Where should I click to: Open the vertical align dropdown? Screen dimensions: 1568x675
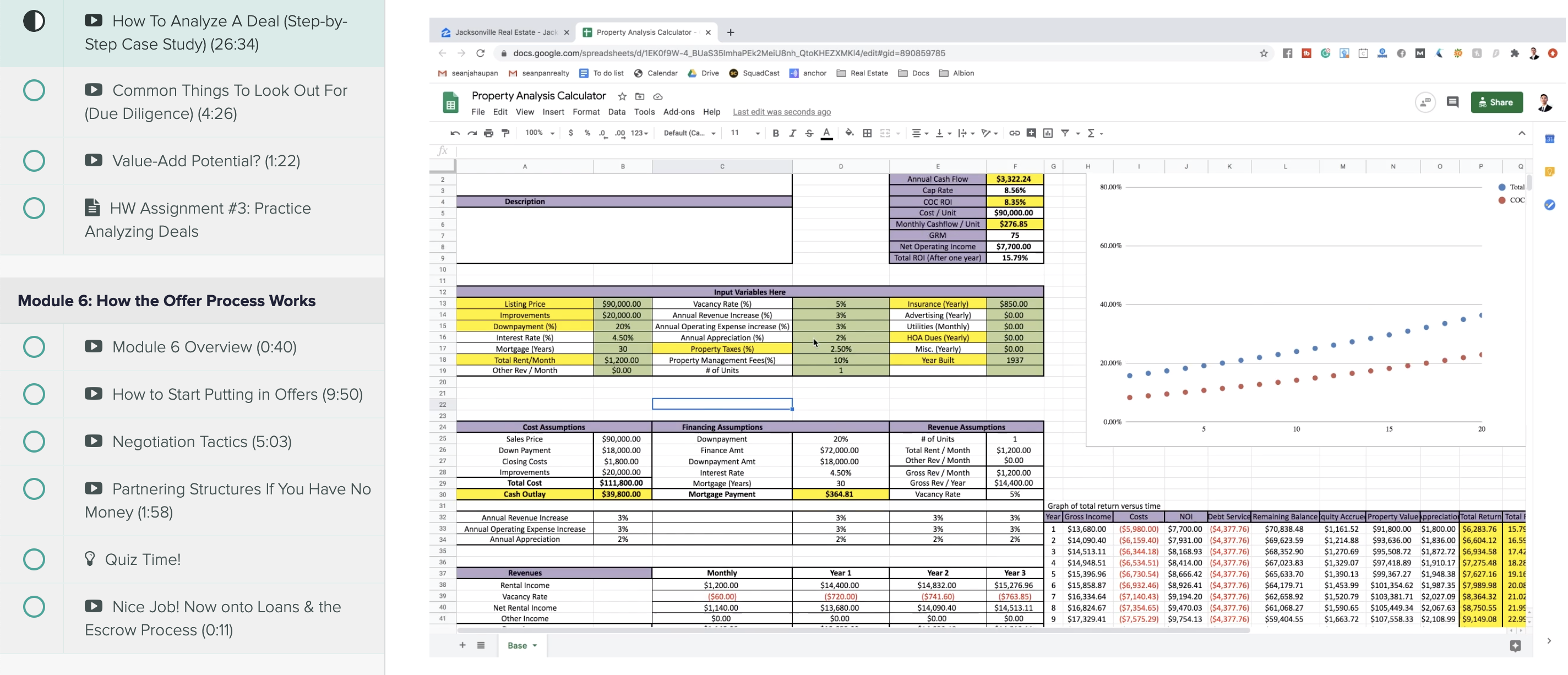point(943,133)
